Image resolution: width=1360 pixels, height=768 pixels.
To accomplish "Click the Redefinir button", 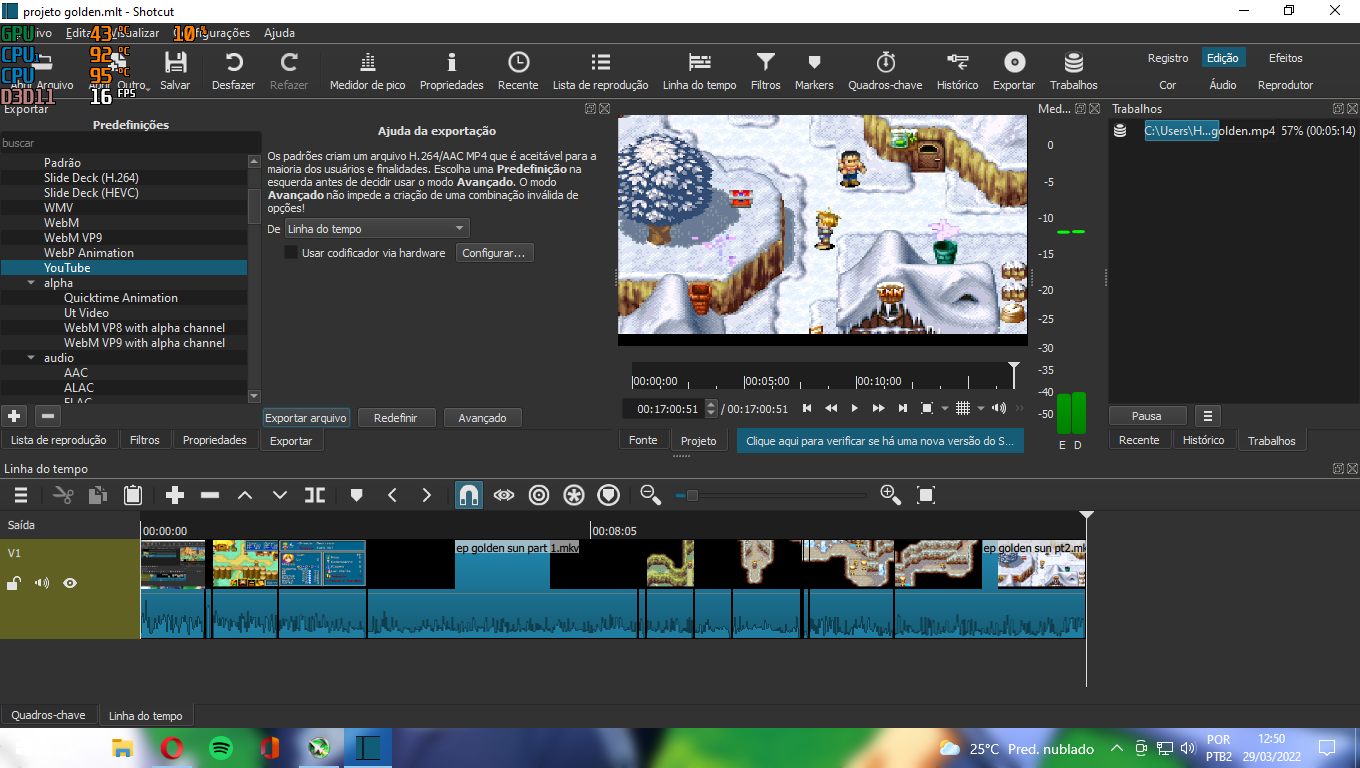I will (396, 418).
